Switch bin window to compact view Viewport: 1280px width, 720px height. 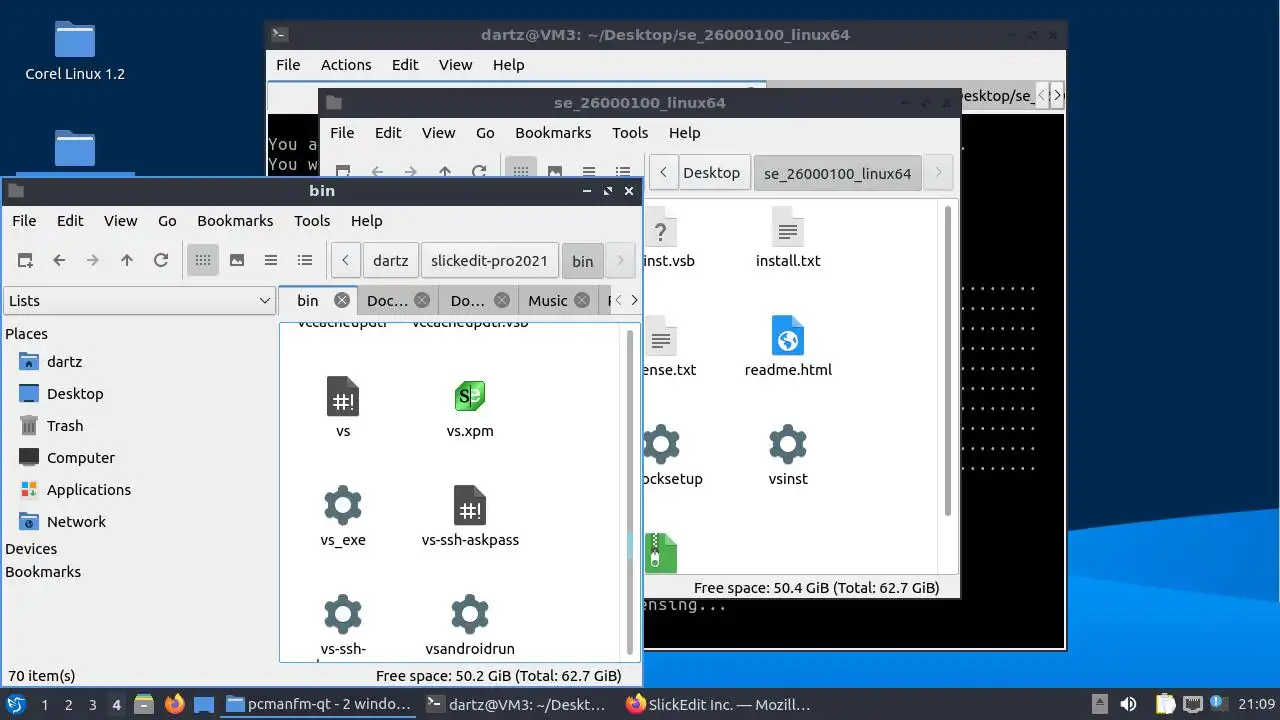(x=271, y=260)
